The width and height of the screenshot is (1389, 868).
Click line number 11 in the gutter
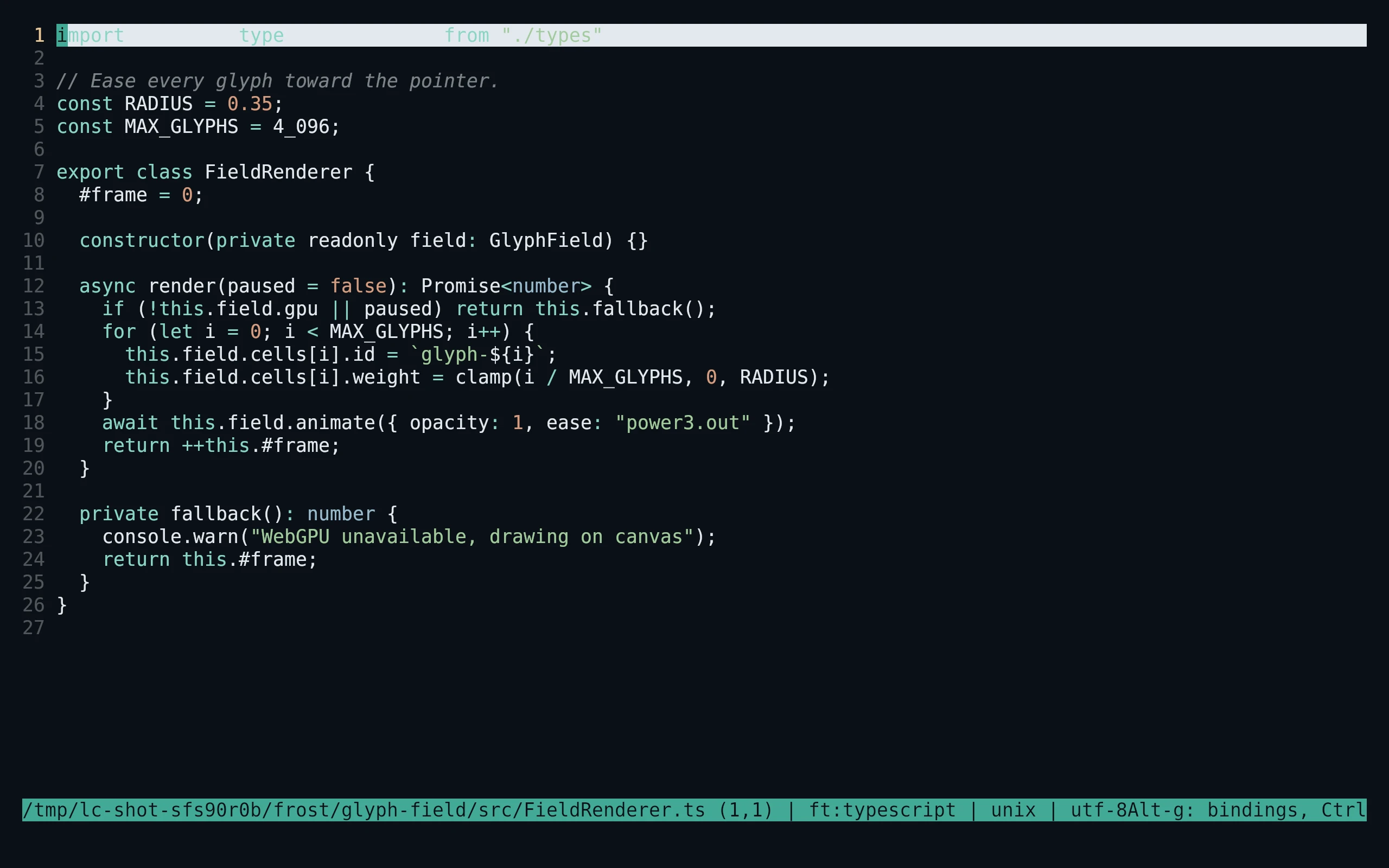pyautogui.click(x=33, y=264)
